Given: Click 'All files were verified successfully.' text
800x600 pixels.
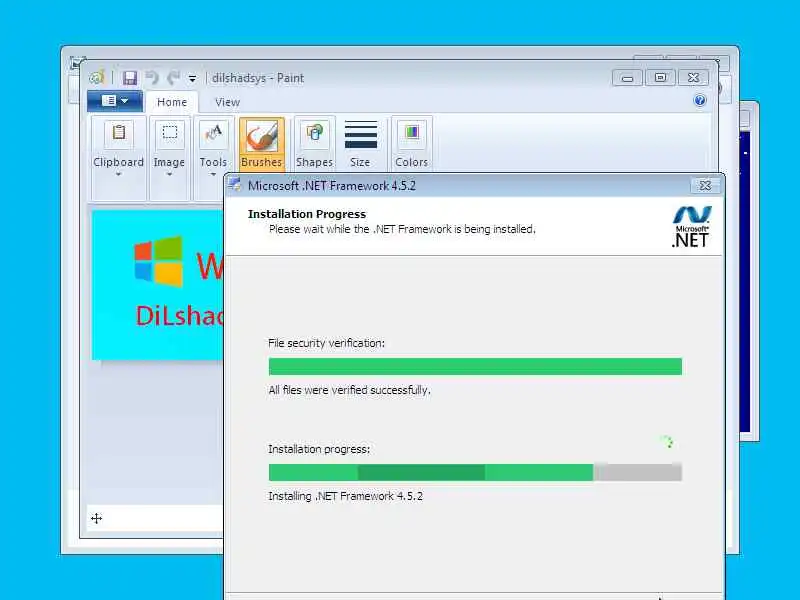Looking at the screenshot, I should 349,390.
